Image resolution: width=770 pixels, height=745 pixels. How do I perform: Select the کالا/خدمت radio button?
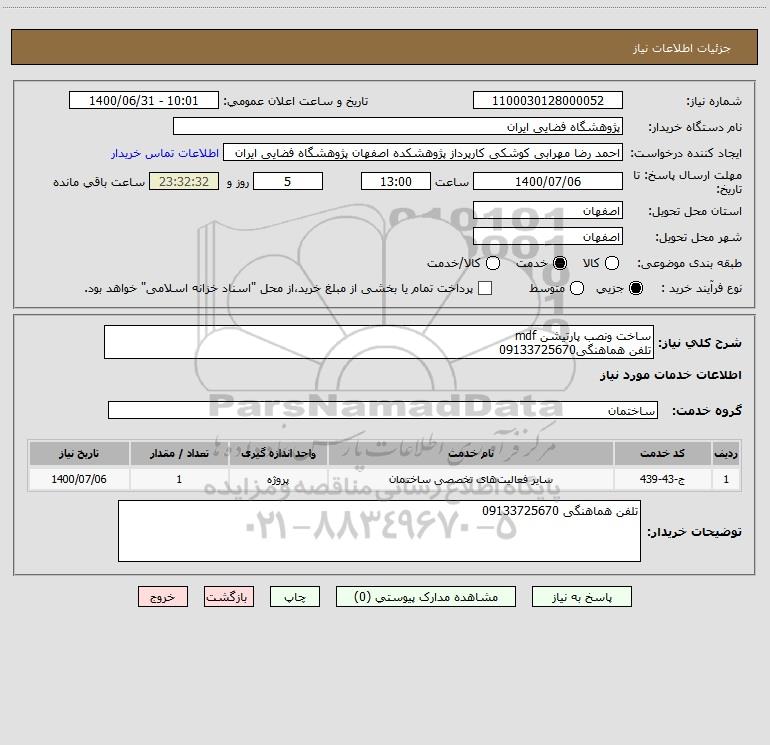493,263
